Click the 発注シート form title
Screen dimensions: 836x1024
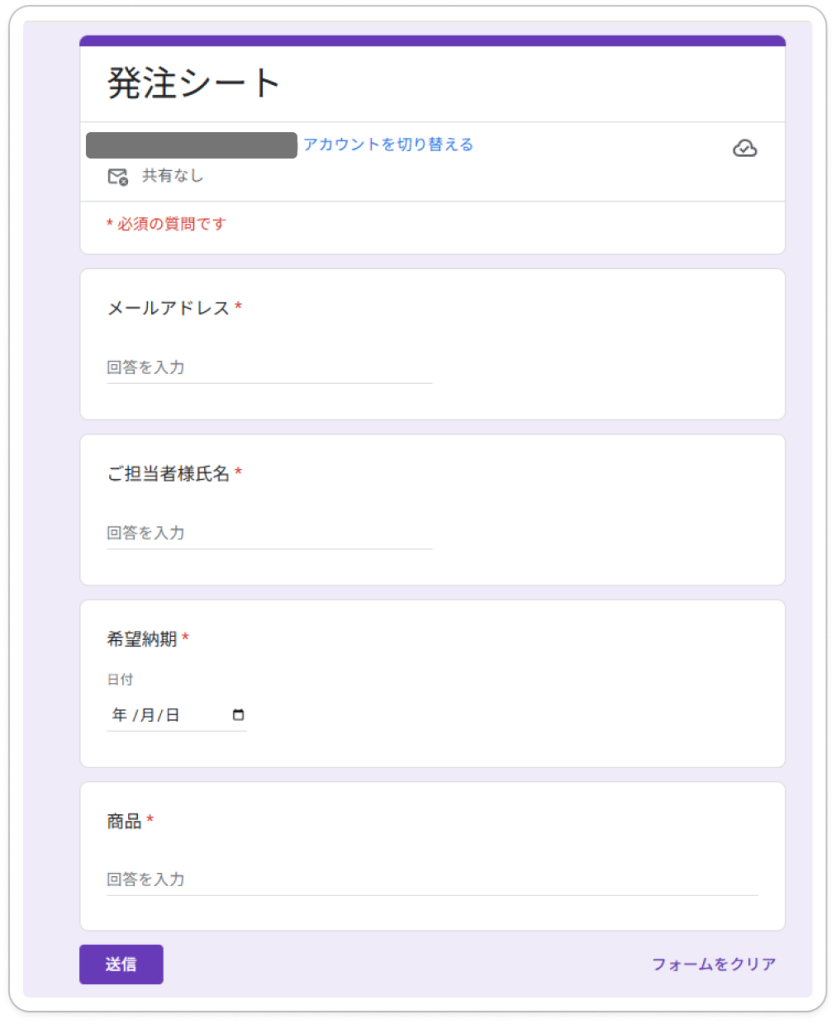pyautogui.click(x=193, y=83)
